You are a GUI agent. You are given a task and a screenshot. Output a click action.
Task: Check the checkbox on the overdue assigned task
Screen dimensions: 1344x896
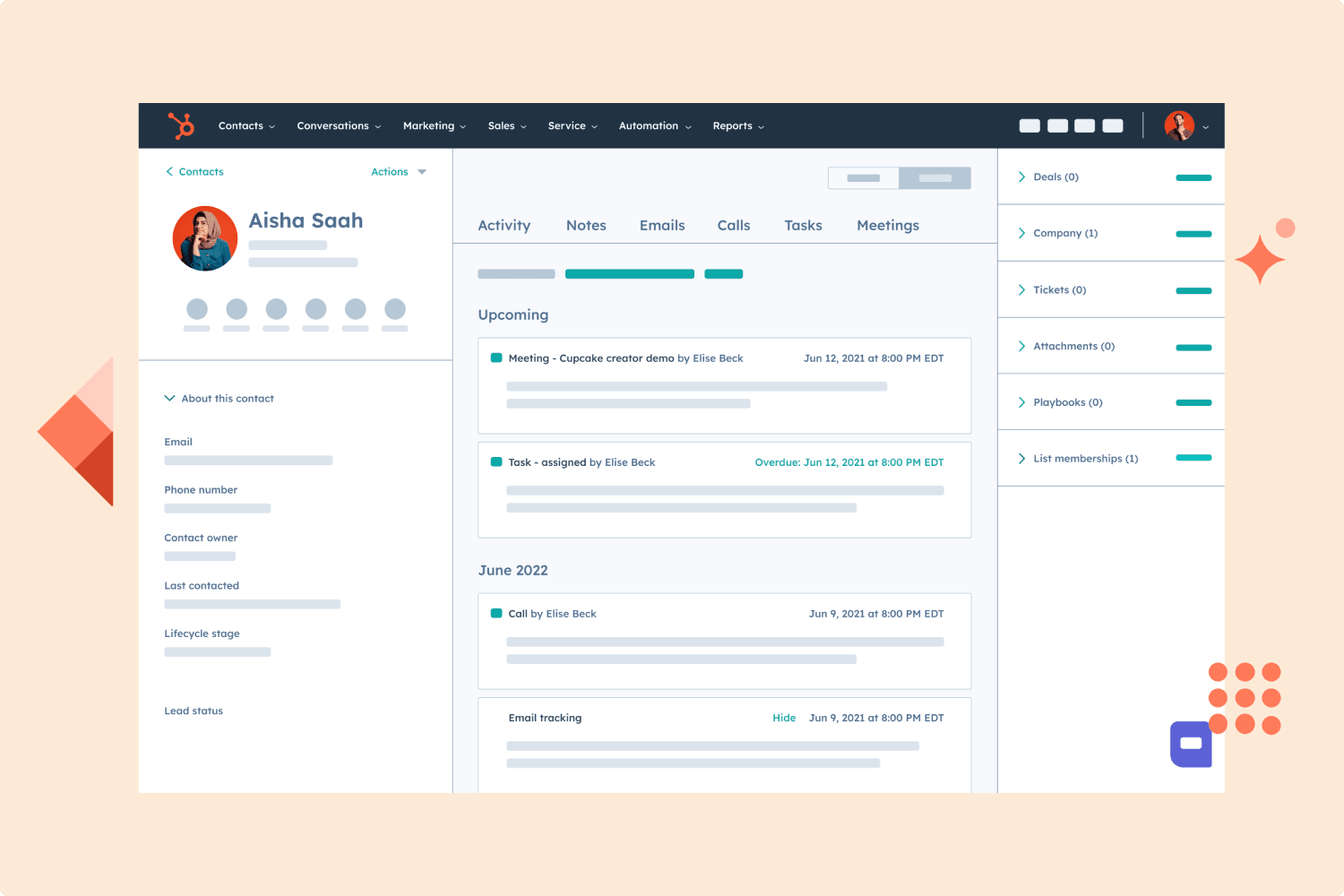(x=496, y=461)
